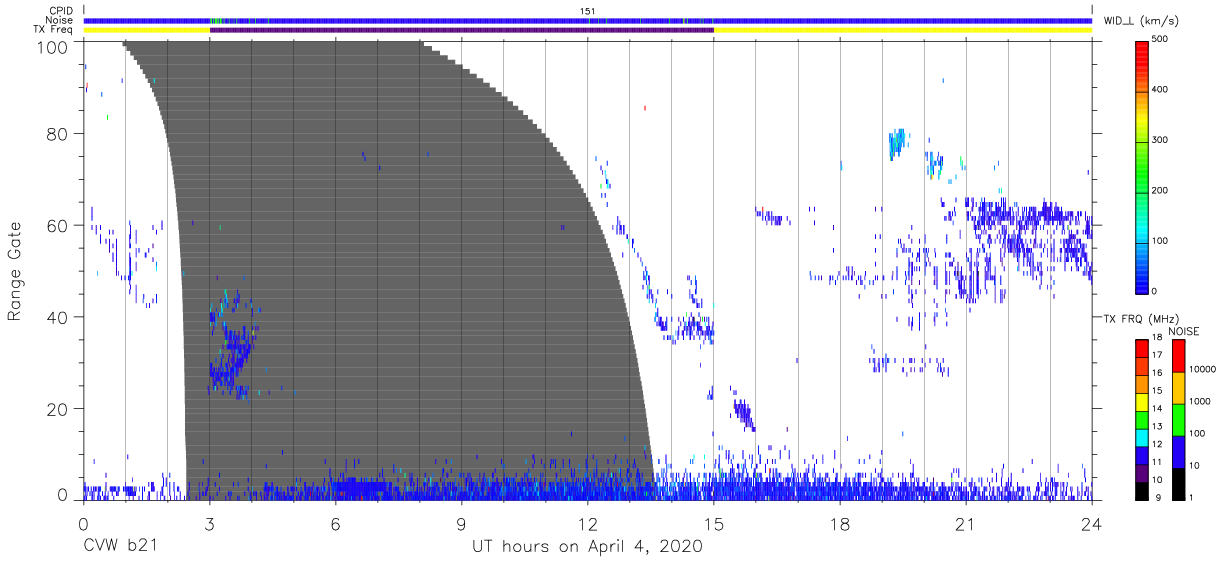Click the 1 tick on NOISE legend
The width and height of the screenshot is (1228, 567).
[1190, 497]
